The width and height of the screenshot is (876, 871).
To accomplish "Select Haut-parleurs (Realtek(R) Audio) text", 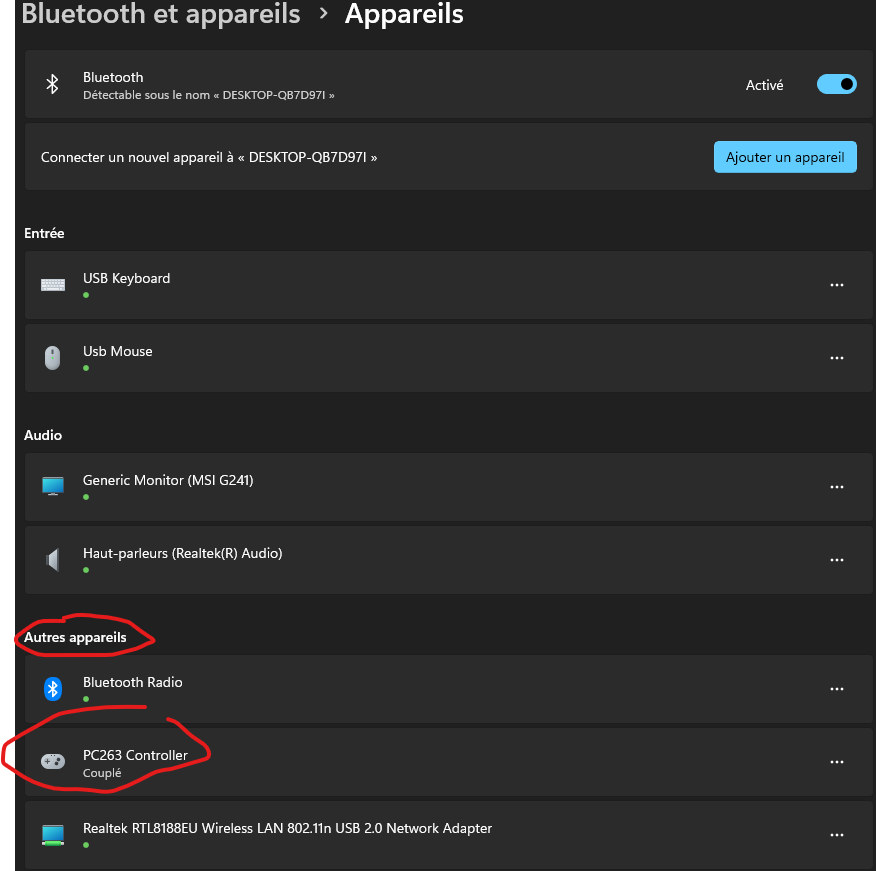I will point(183,554).
